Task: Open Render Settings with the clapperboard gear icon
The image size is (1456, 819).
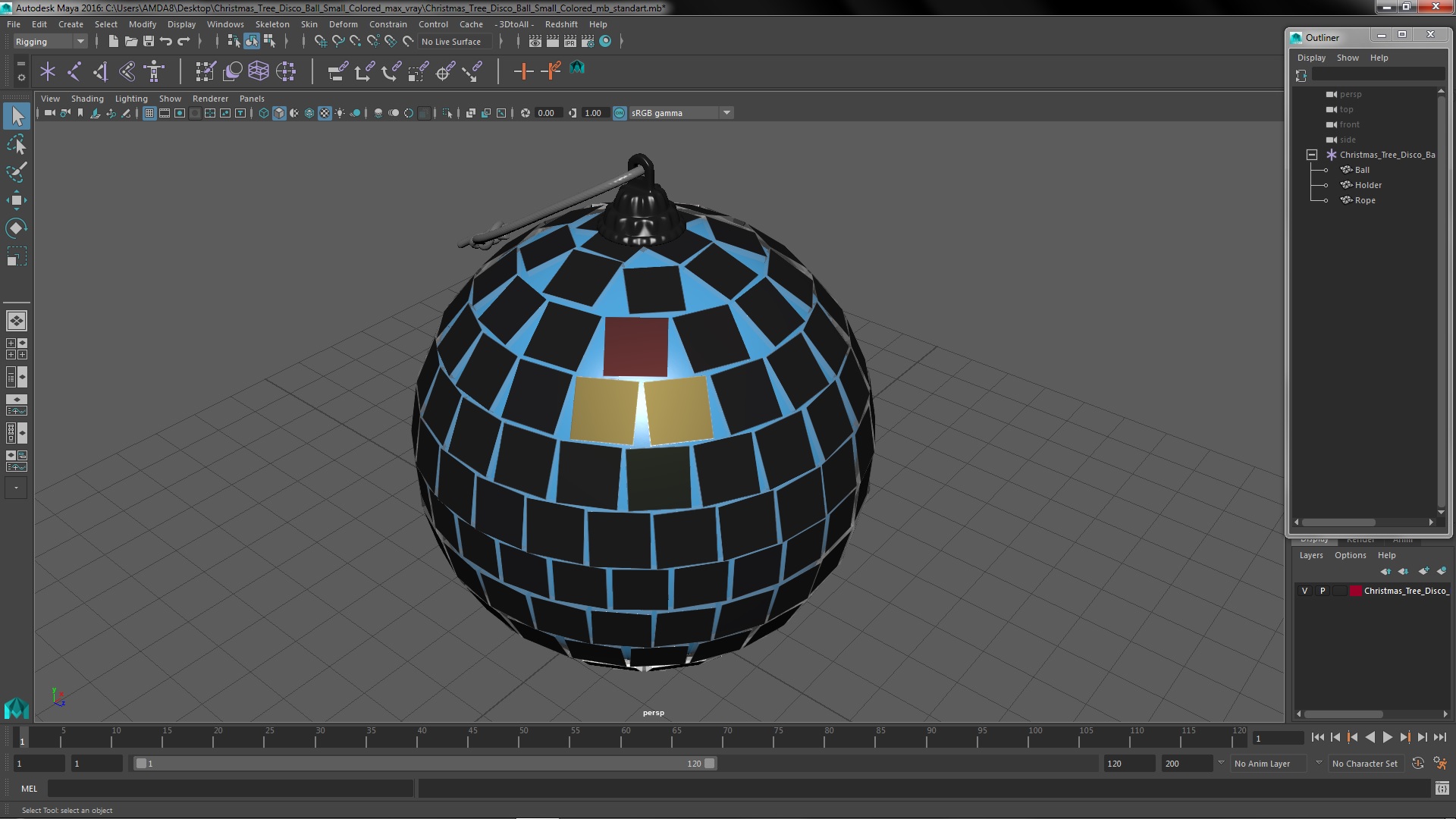Action: (x=587, y=42)
